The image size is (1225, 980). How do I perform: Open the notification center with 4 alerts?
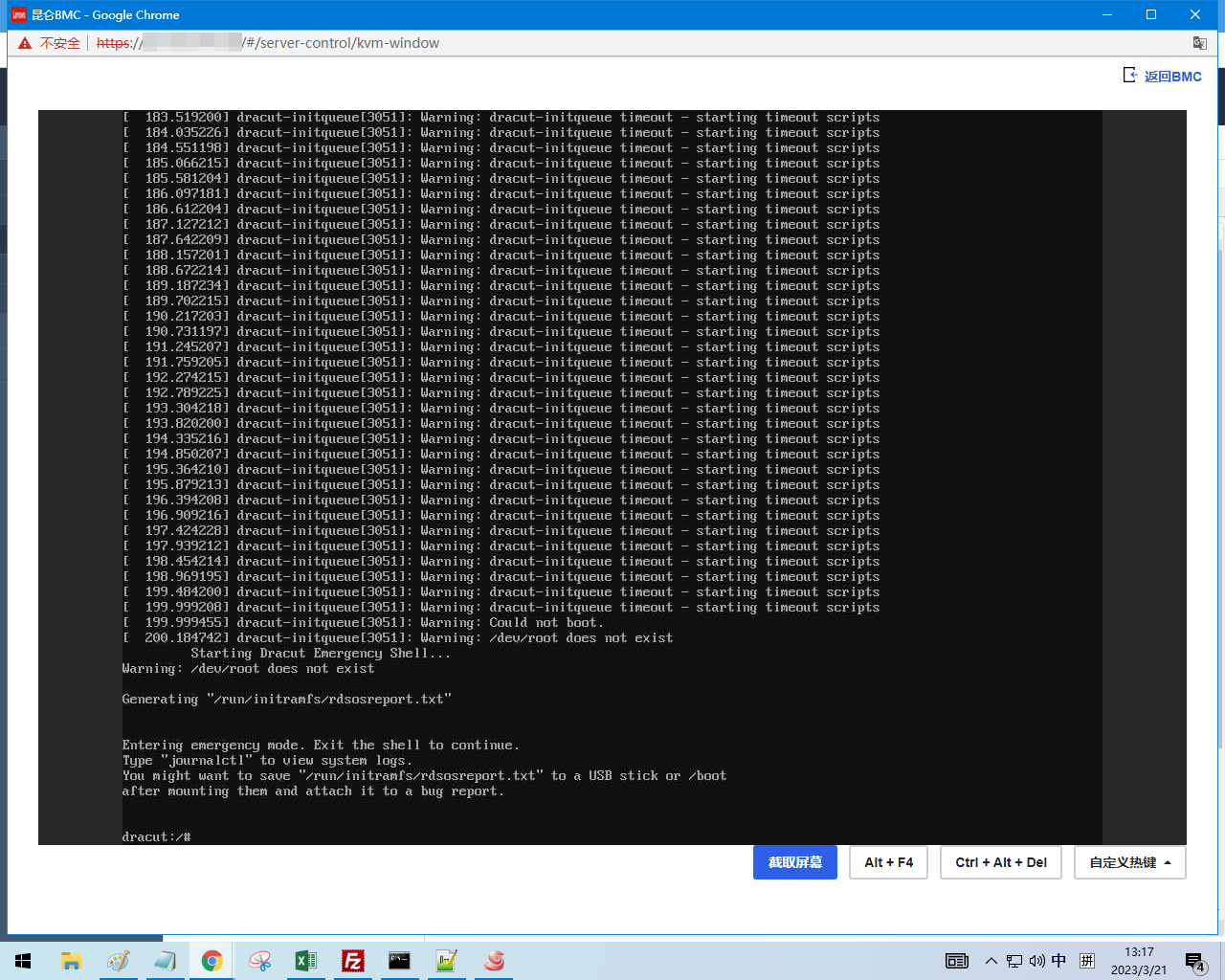[x=1194, y=961]
